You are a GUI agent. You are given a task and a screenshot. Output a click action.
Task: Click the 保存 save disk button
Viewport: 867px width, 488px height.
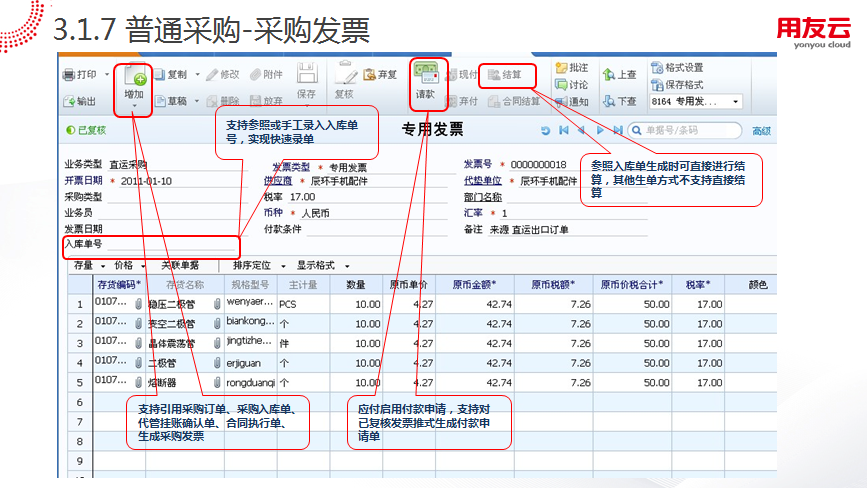coord(306,82)
